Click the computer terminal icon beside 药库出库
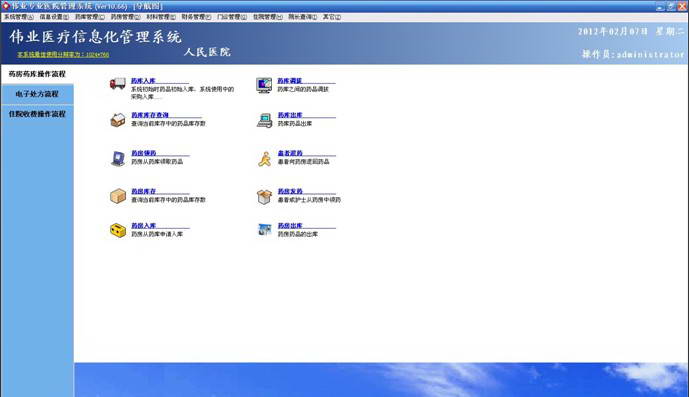Screen dimensions: 689x397 (x=265, y=120)
